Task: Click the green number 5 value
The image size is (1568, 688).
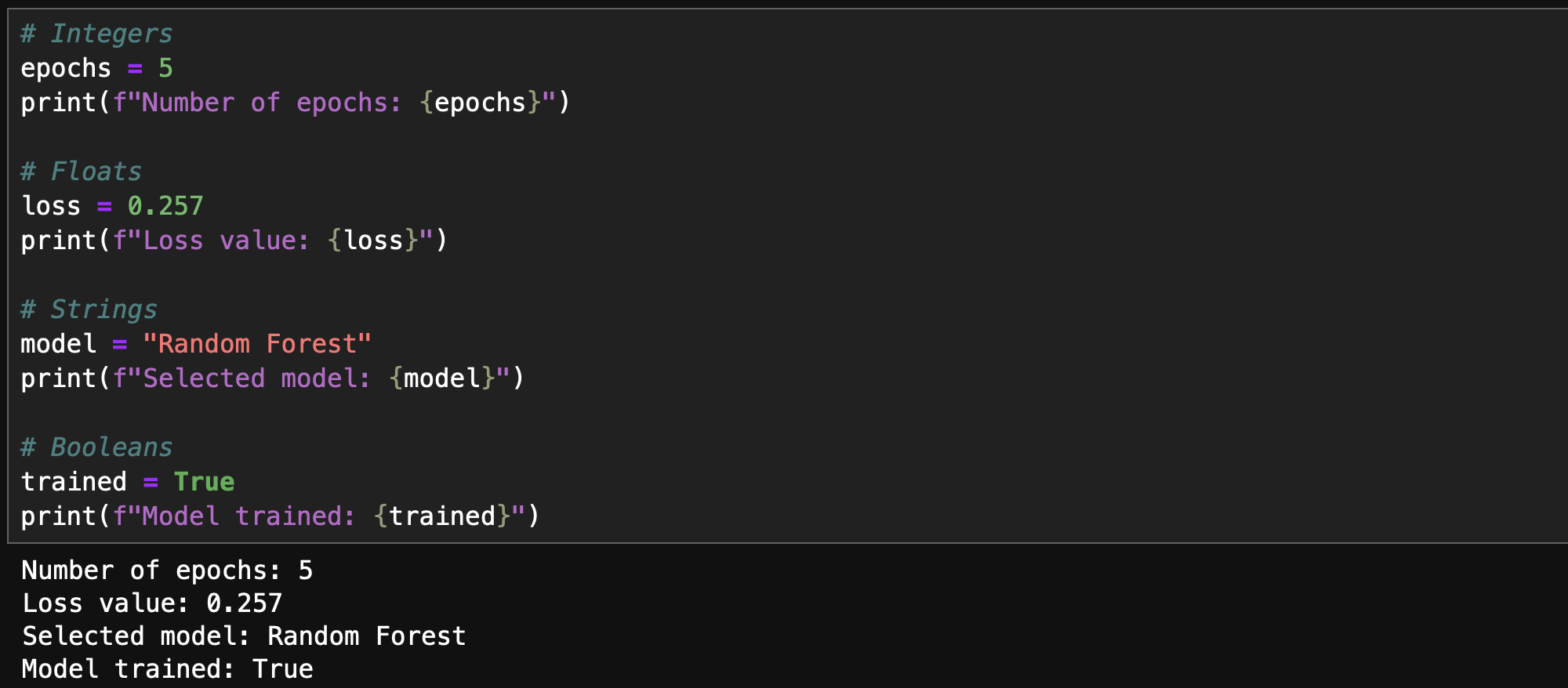Action: point(165,68)
